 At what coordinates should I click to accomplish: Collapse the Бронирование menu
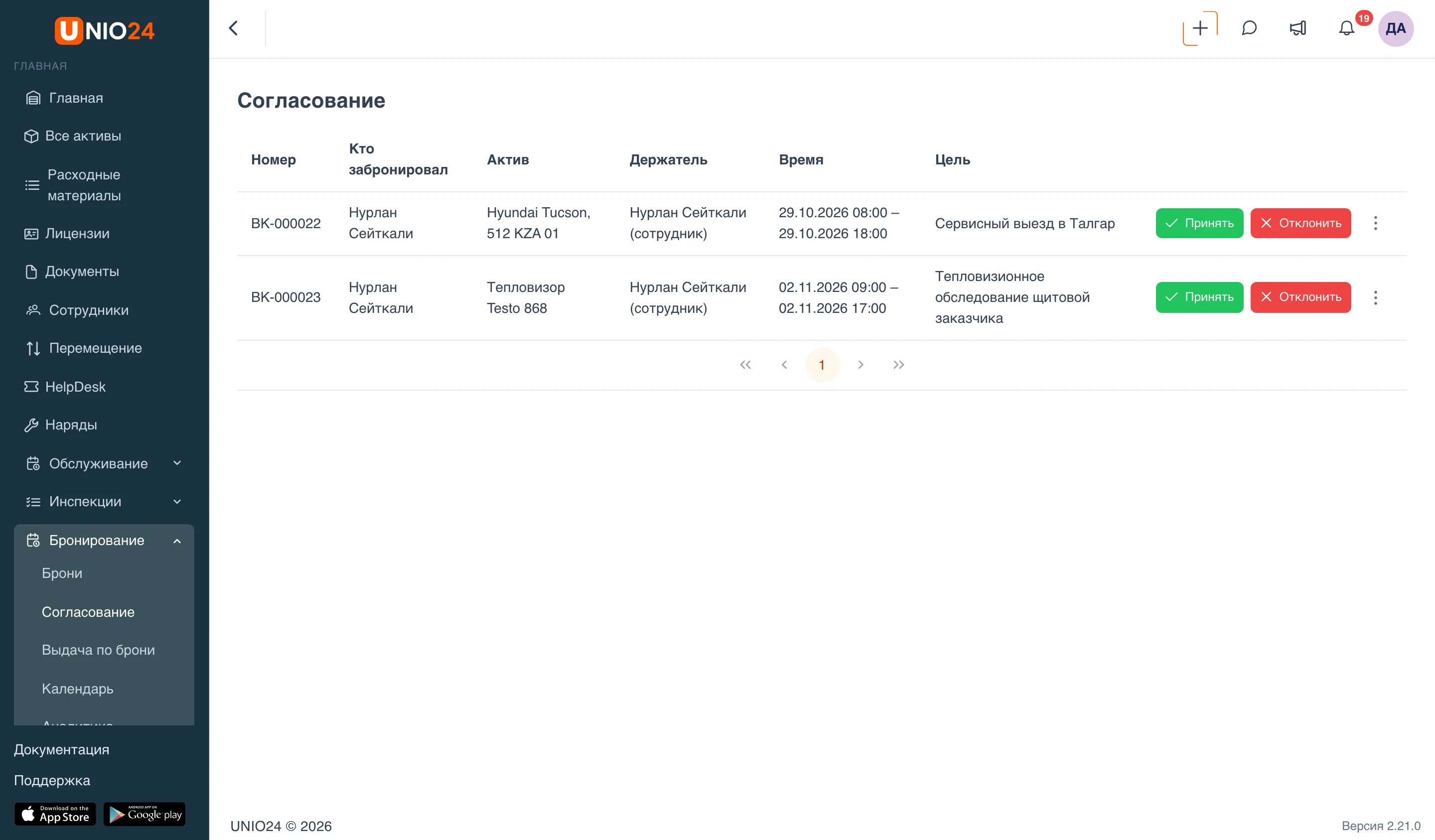tap(104, 540)
